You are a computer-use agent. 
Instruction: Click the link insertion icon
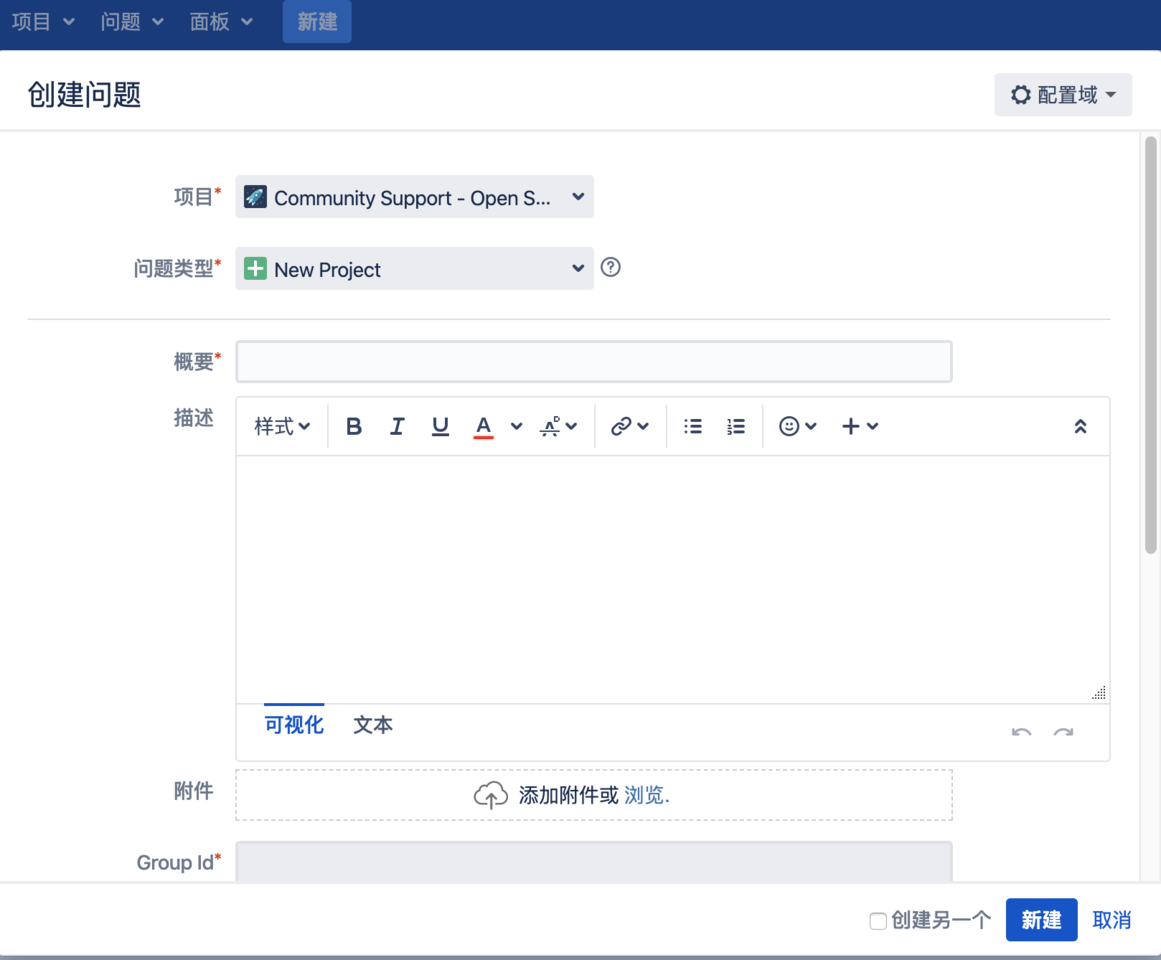coord(629,426)
